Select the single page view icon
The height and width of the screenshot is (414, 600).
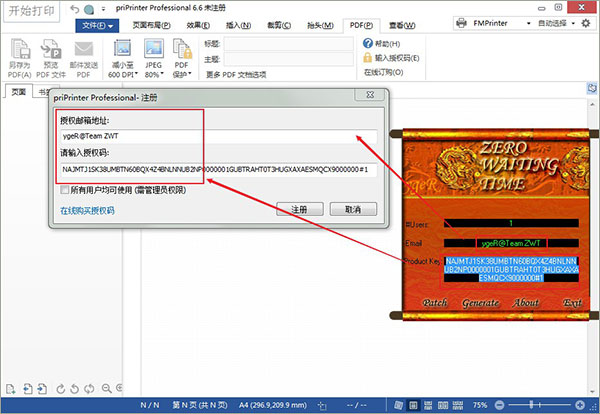click(x=413, y=405)
